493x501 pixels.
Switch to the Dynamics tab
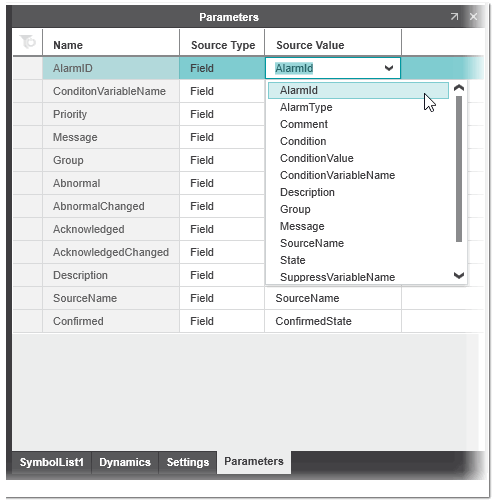[125, 462]
